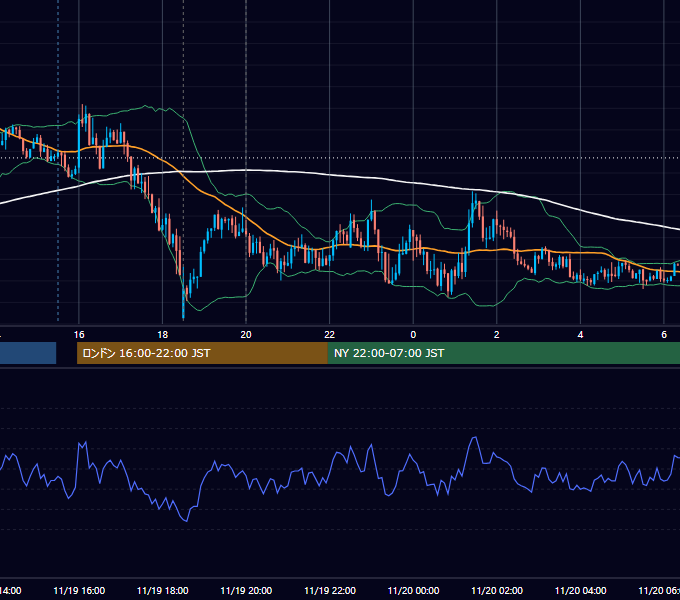Click the 22 hour axis label
The height and width of the screenshot is (600, 680).
[x=330, y=335]
